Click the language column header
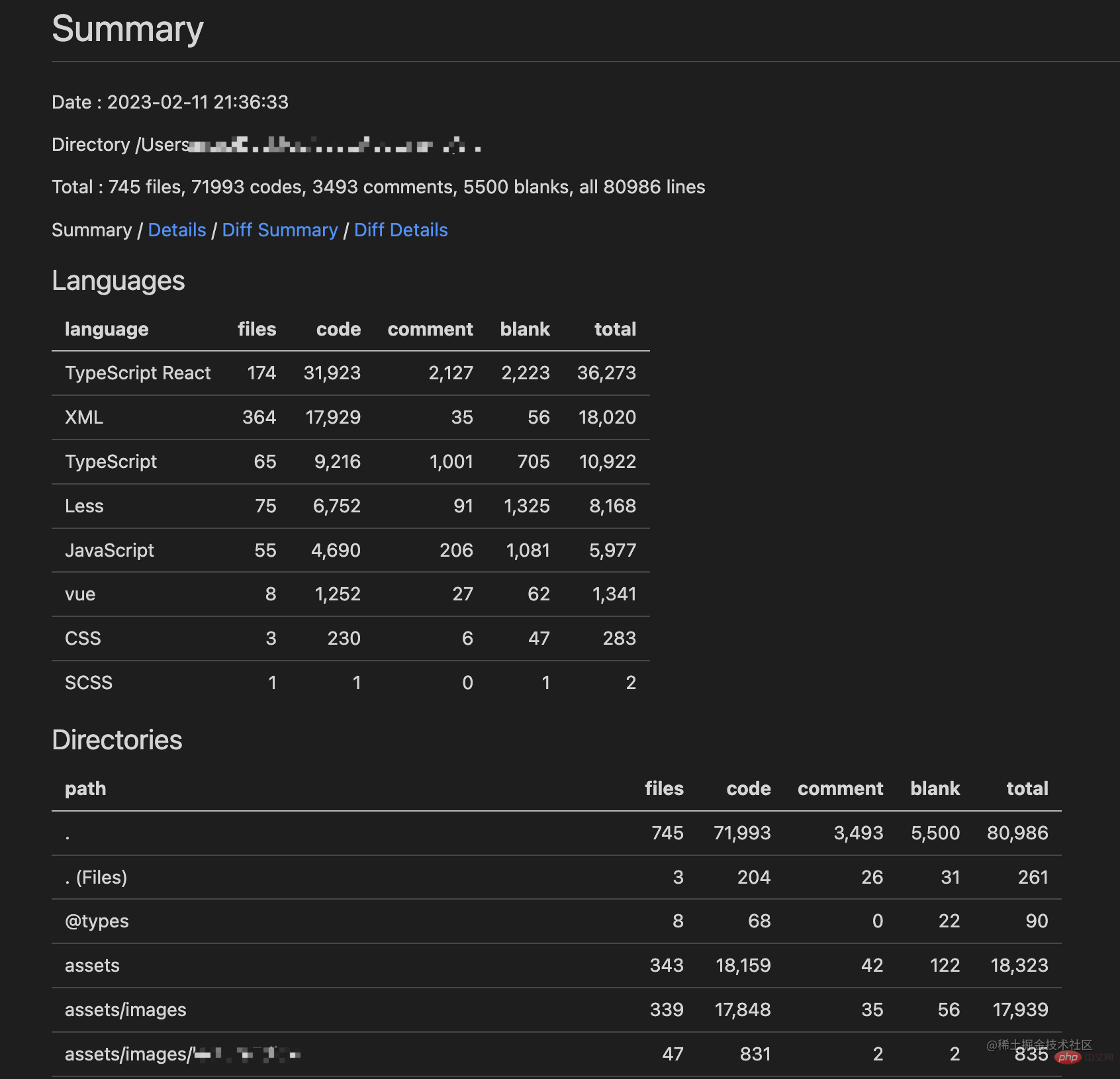The width and height of the screenshot is (1120, 1079). click(x=107, y=330)
